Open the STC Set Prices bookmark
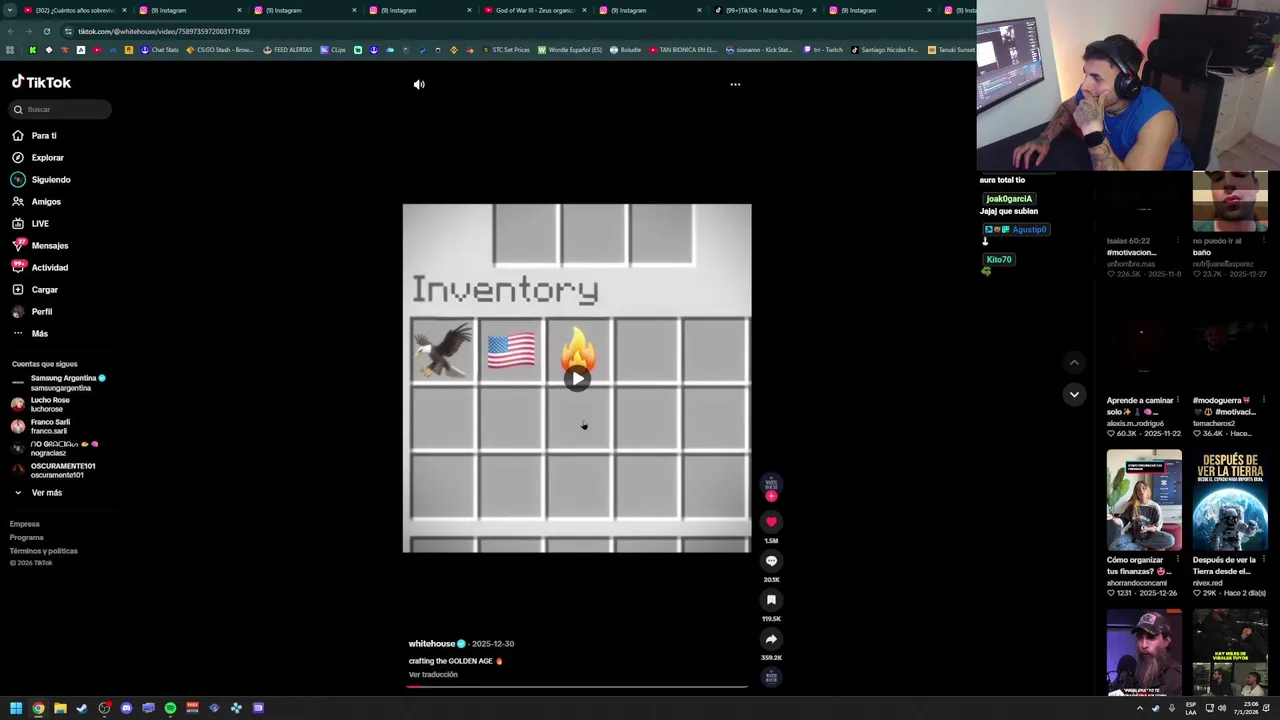Viewport: 1280px width, 720px height. pyautogui.click(x=505, y=50)
